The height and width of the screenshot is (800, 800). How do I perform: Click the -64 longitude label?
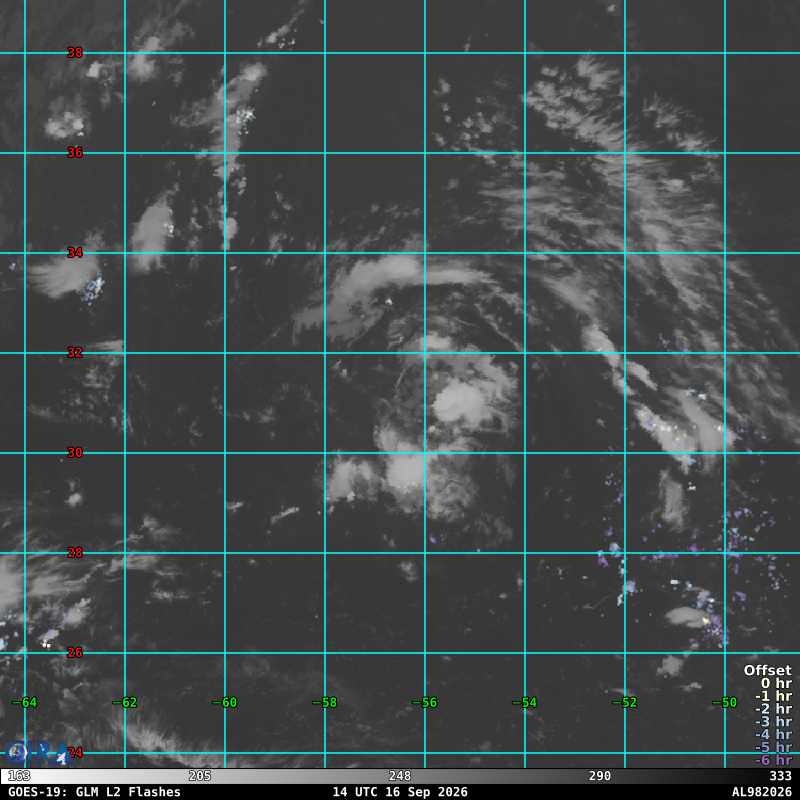click(24, 703)
